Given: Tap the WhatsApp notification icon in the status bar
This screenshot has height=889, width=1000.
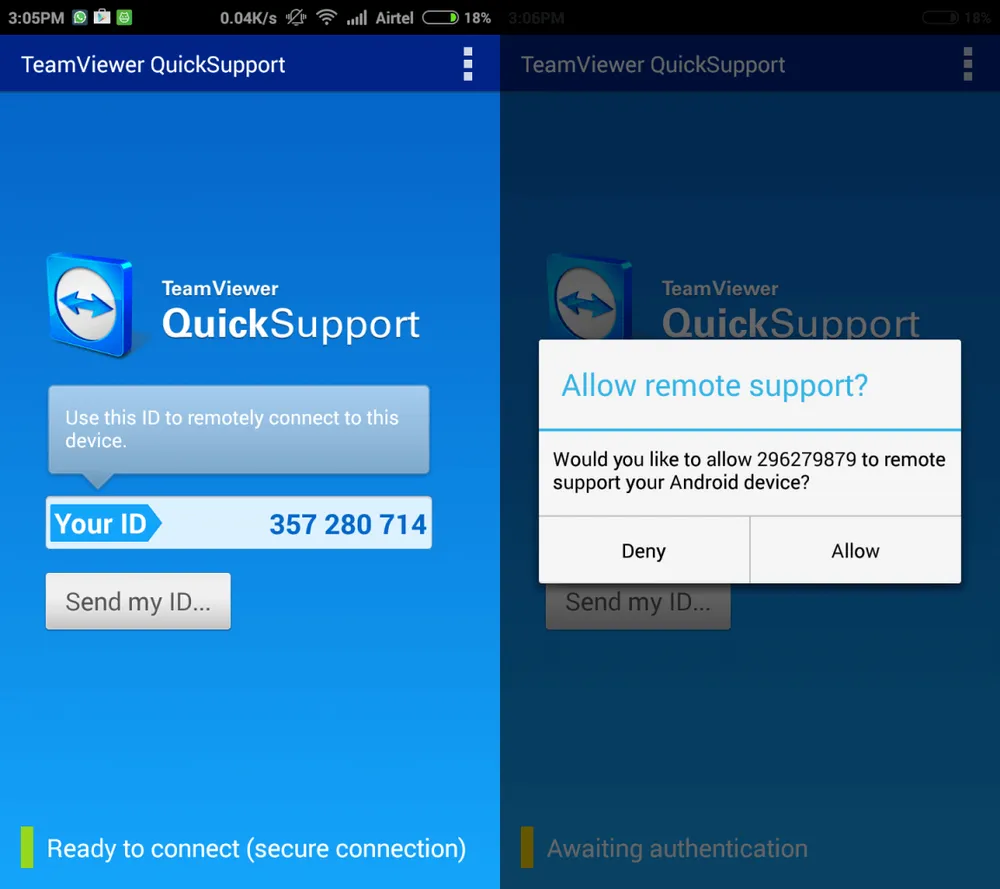Looking at the screenshot, I should tap(80, 17).
